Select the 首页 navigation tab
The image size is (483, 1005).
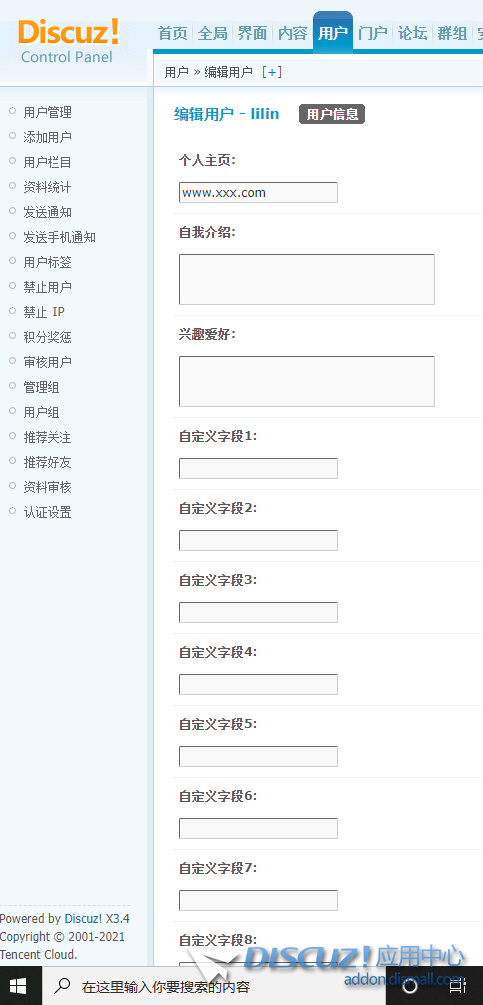(x=173, y=33)
